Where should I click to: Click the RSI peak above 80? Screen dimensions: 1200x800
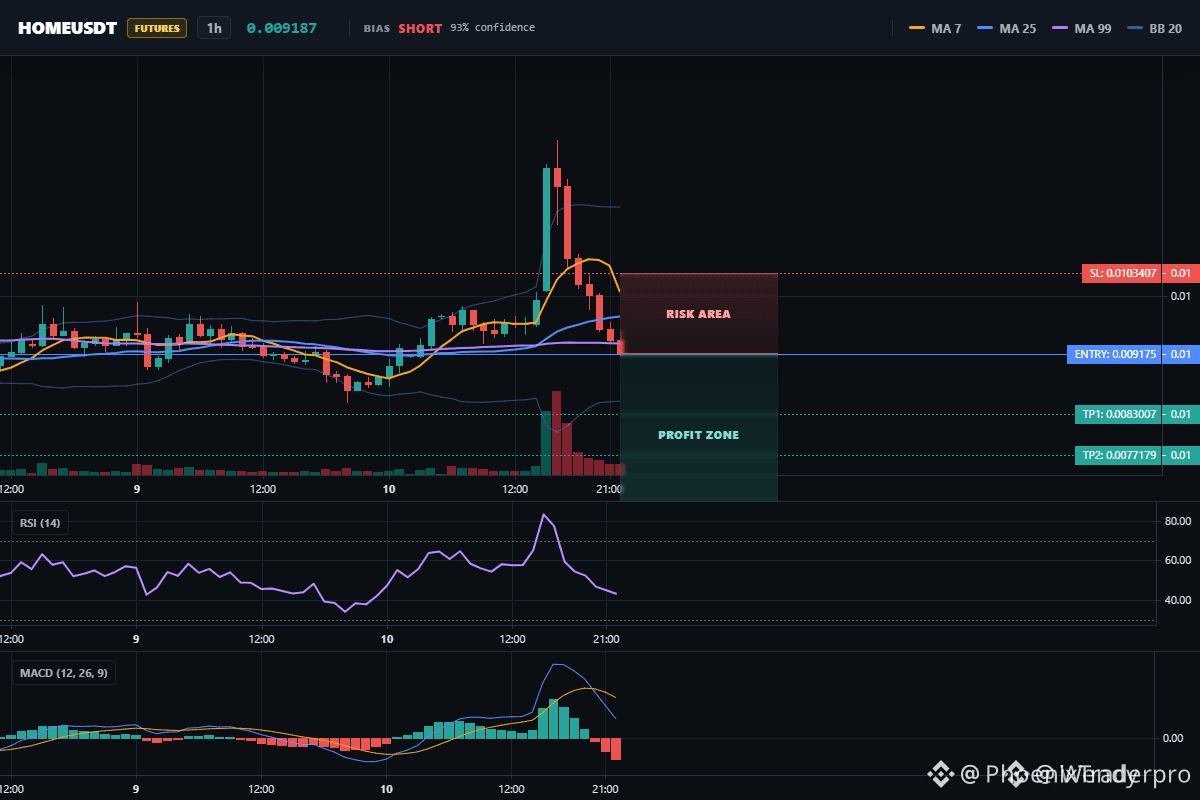(x=544, y=516)
